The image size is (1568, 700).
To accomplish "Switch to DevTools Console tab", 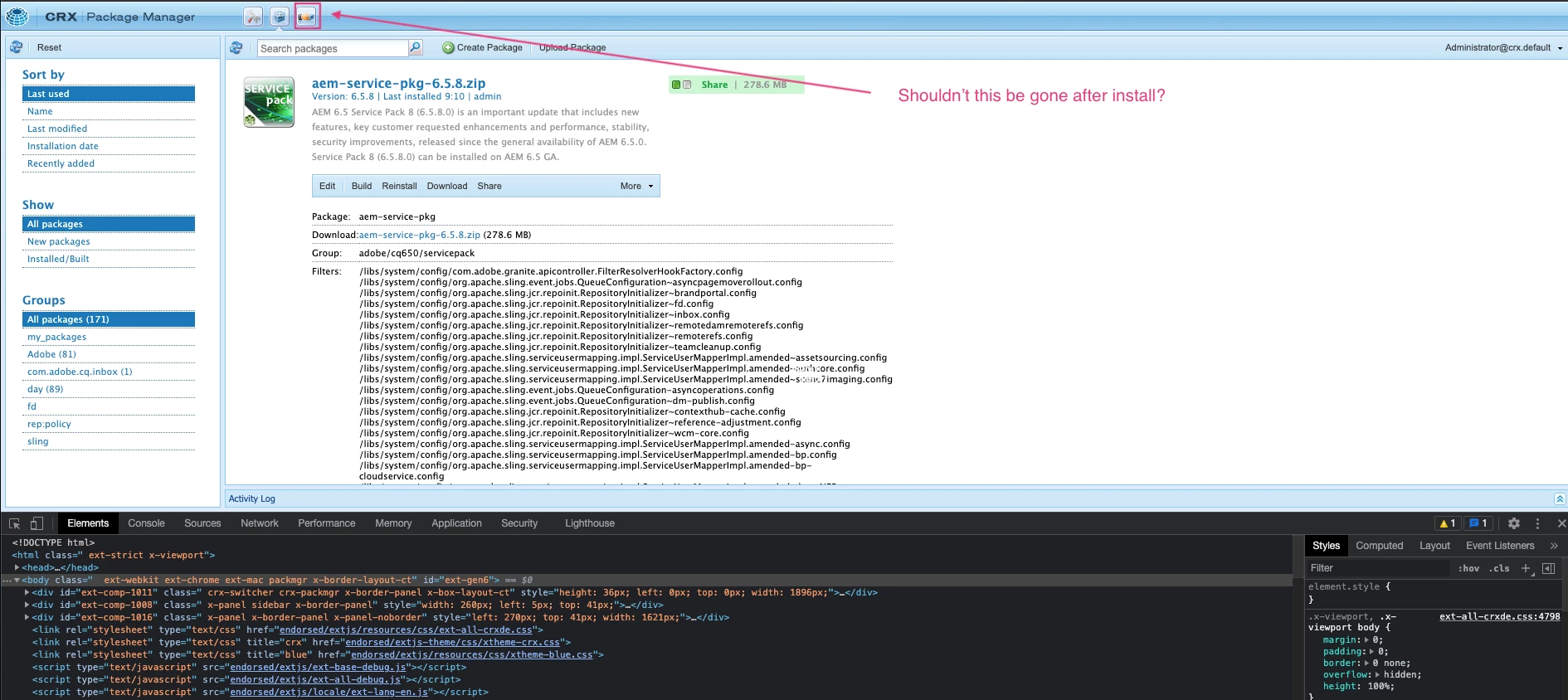I will [147, 523].
